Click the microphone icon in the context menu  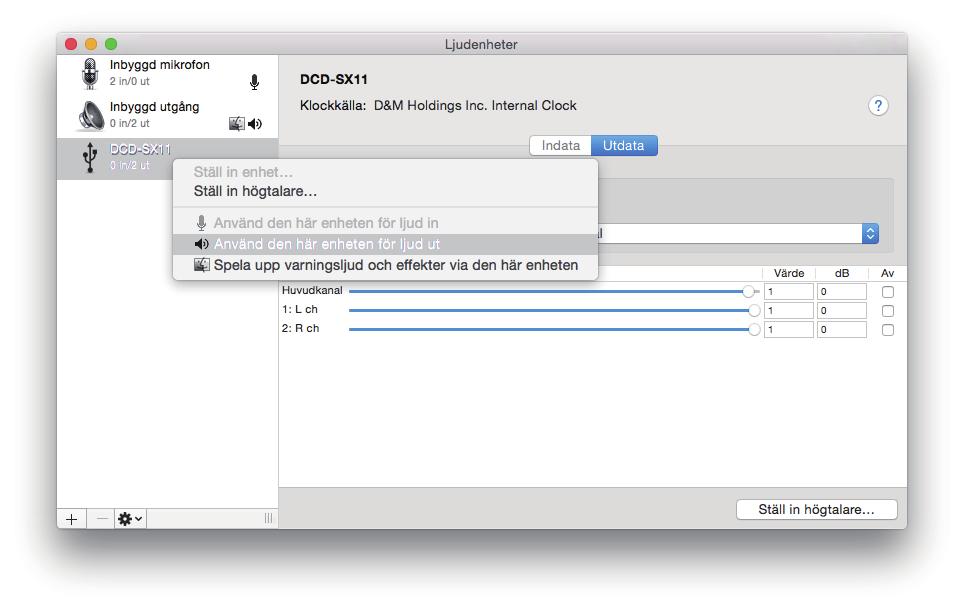201,223
